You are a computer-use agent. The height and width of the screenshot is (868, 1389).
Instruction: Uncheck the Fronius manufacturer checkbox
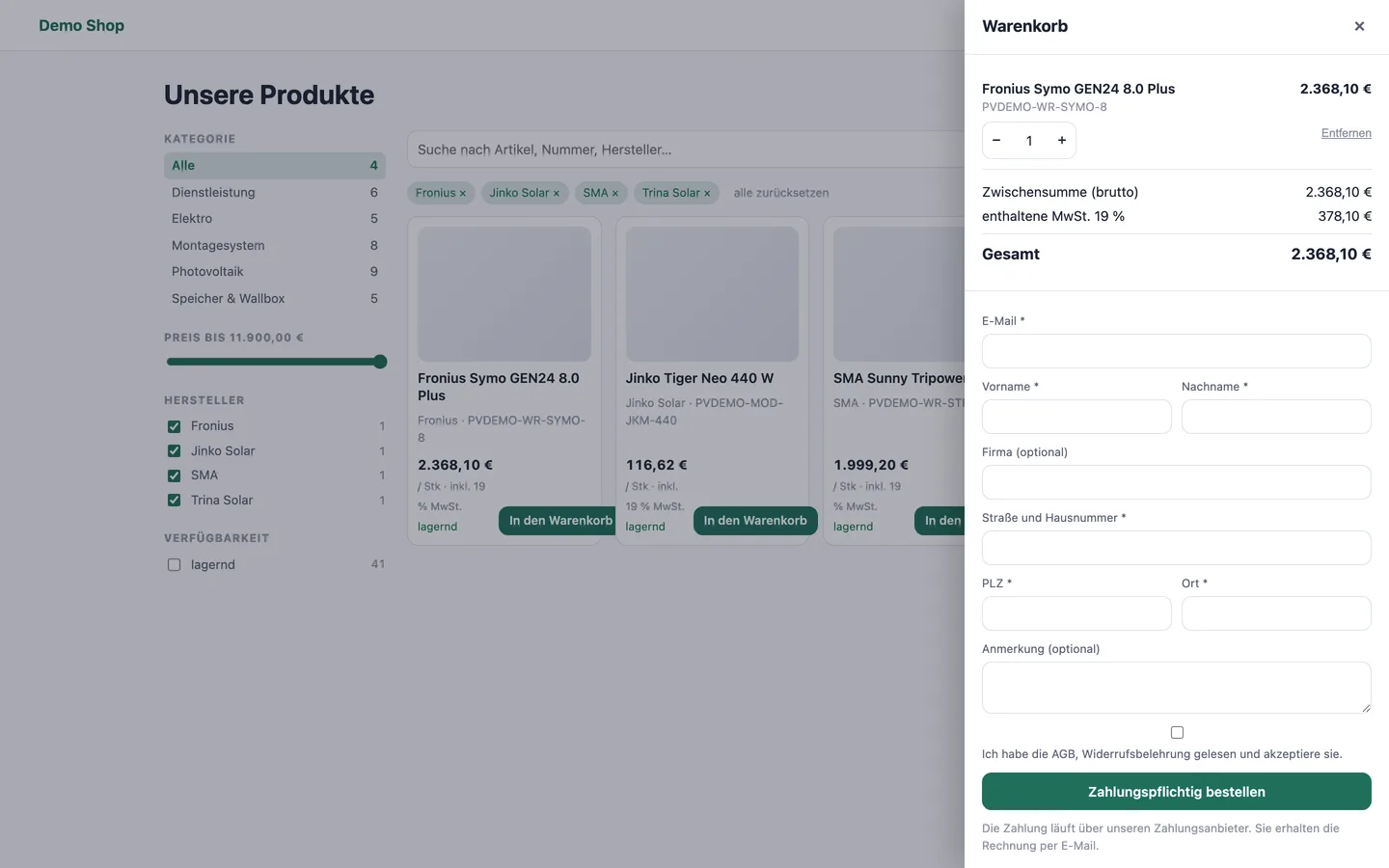[x=174, y=426]
